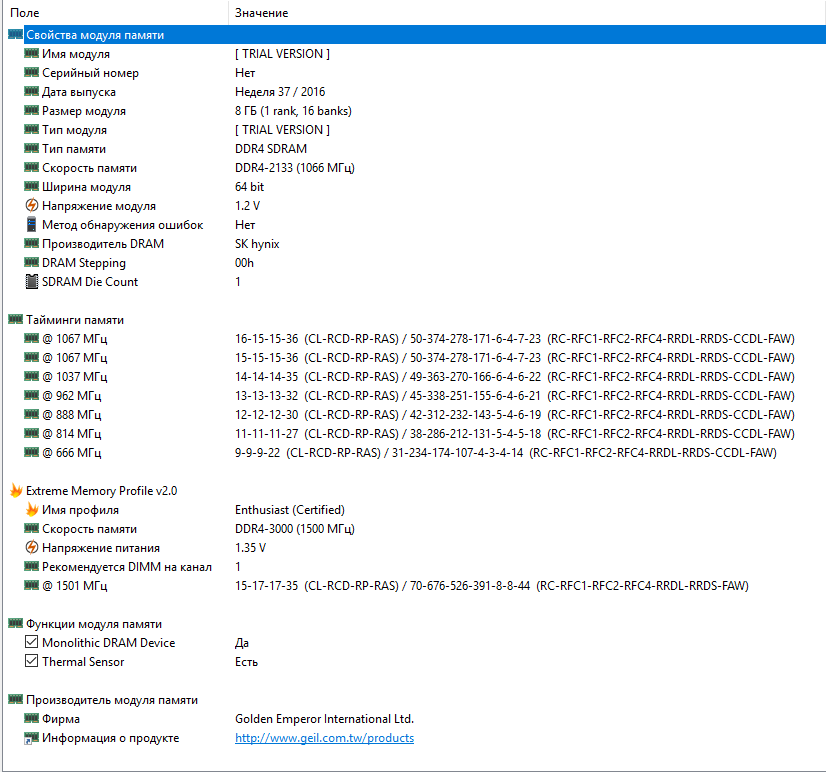Open the geil.com.tw products link
Screen dimensions: 826x772
pyautogui.click(x=324, y=738)
